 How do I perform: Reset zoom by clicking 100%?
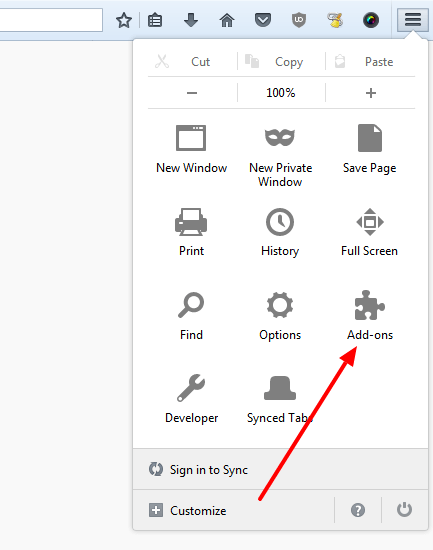(x=281, y=93)
